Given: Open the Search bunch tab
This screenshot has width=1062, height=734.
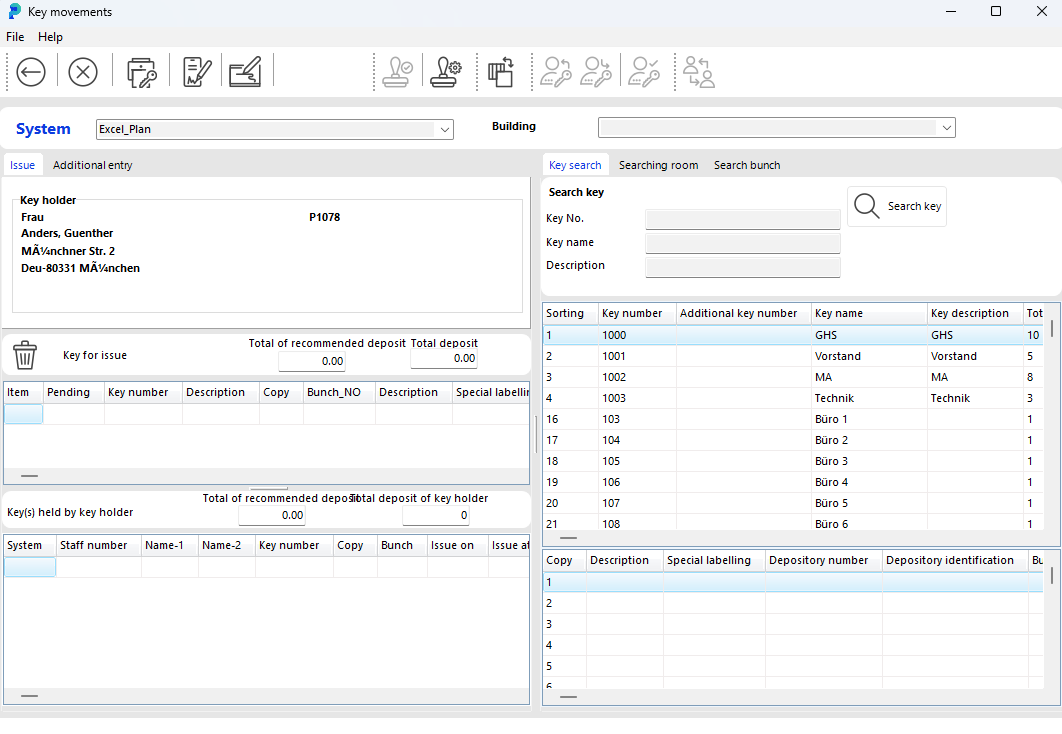Looking at the screenshot, I should (x=747, y=165).
